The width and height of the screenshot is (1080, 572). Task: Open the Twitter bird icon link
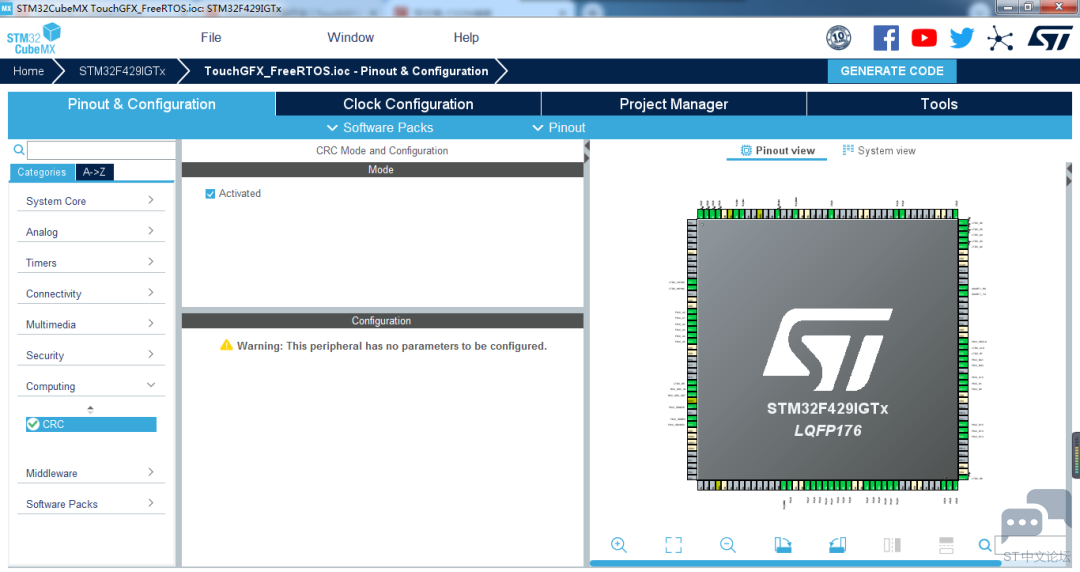[962, 38]
